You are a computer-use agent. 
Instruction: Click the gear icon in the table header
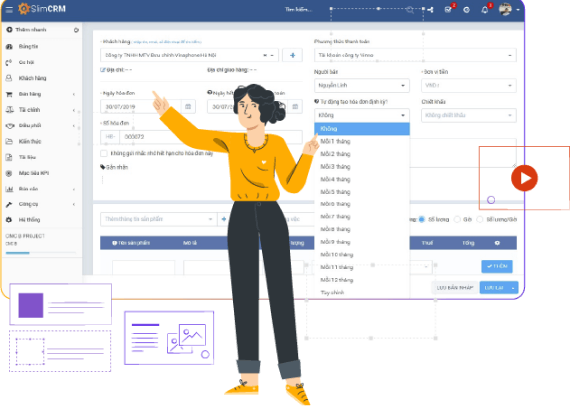(x=497, y=243)
